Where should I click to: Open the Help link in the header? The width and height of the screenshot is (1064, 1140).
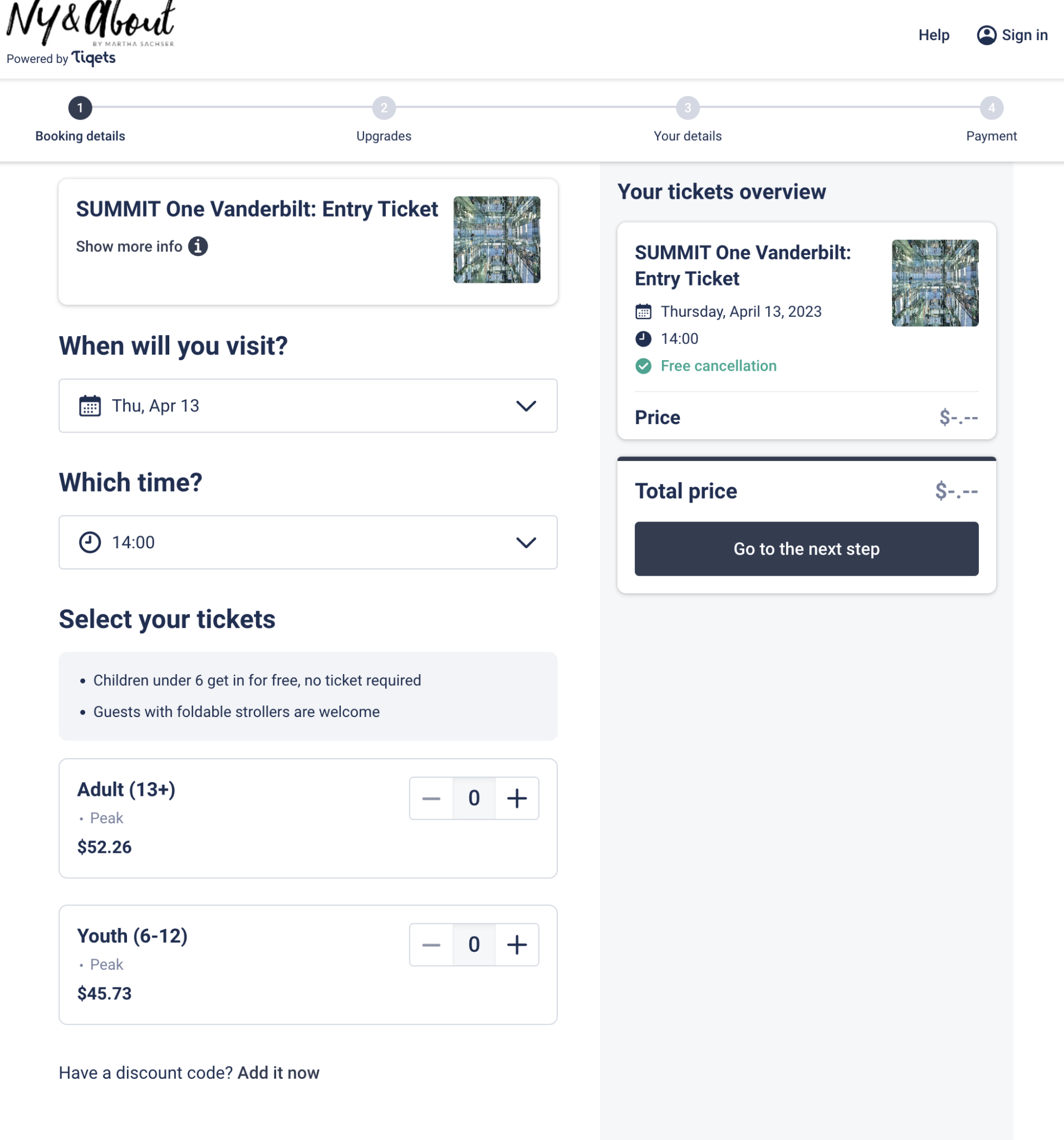[x=933, y=35]
